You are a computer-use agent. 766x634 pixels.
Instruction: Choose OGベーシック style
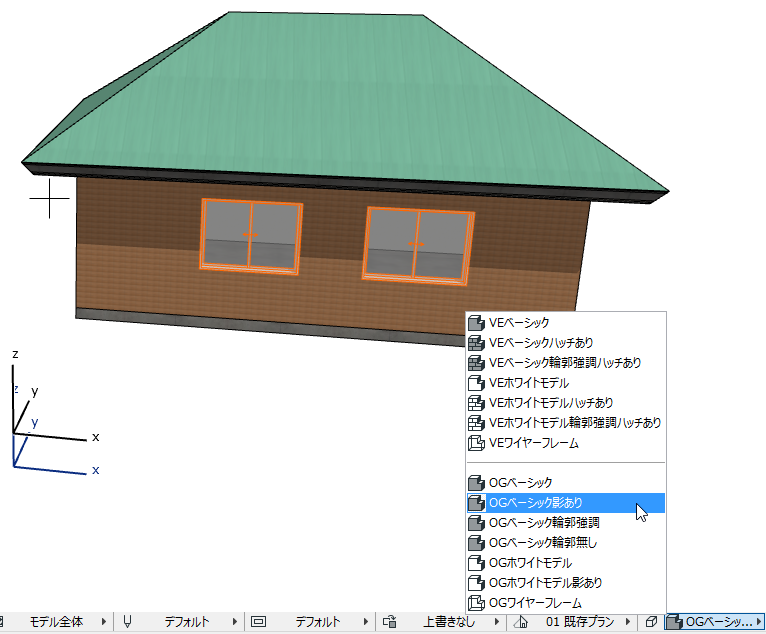566,483
